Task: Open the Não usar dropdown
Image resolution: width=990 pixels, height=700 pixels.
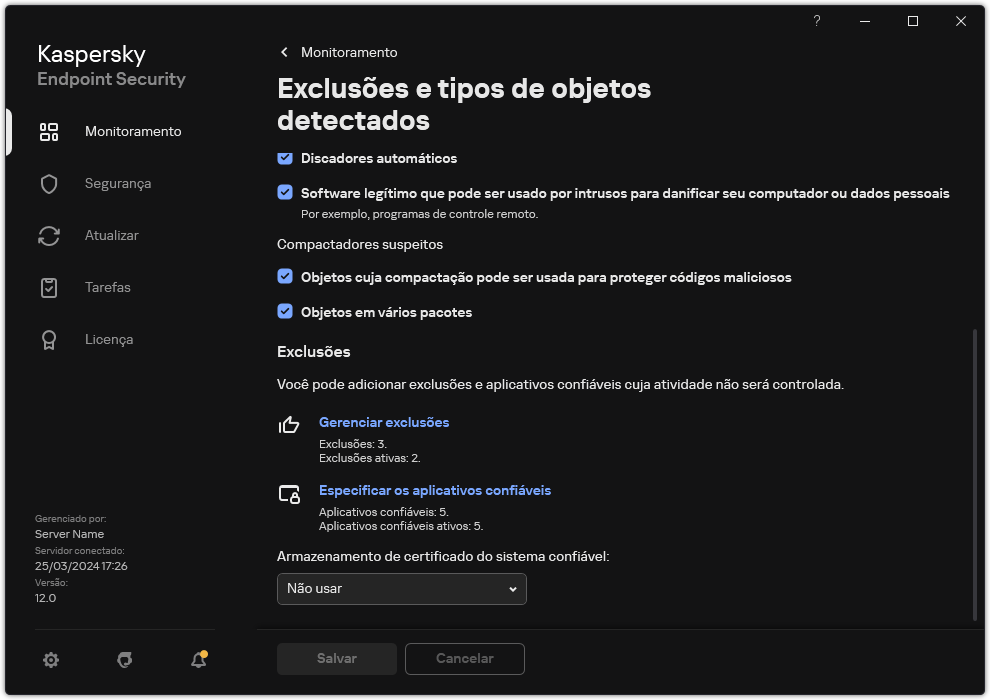Action: pos(401,589)
